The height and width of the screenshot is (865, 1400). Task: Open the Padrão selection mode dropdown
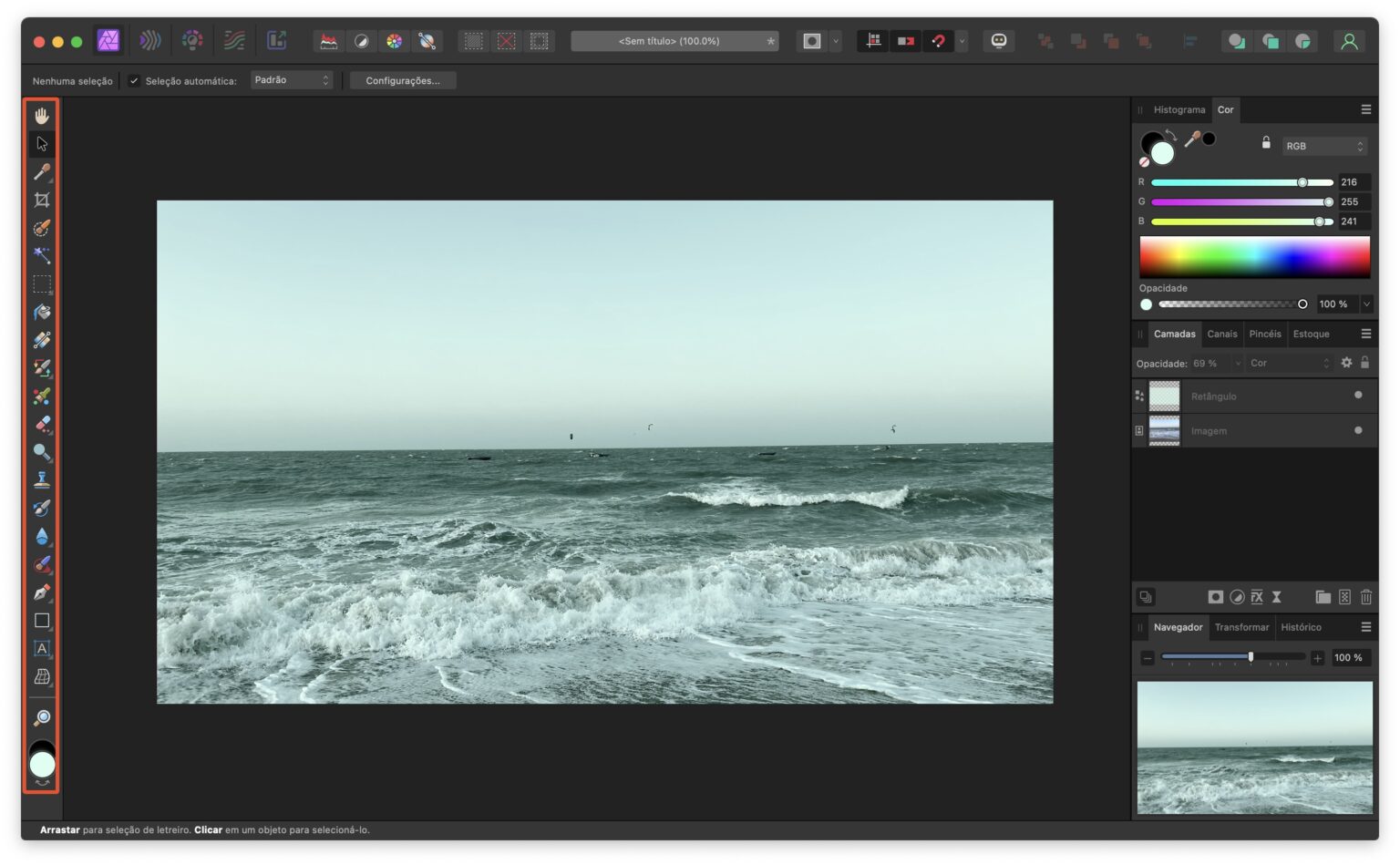[x=291, y=80]
